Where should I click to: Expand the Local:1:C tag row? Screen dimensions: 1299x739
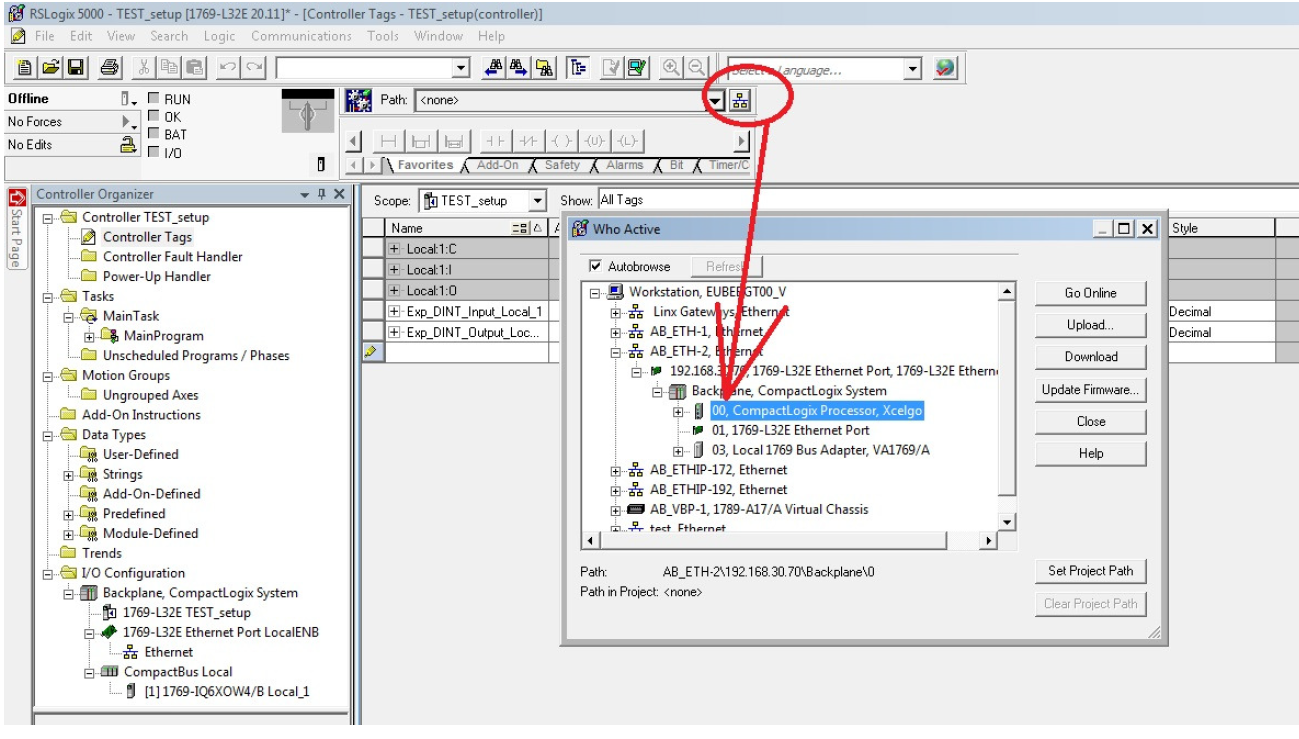[x=394, y=249]
